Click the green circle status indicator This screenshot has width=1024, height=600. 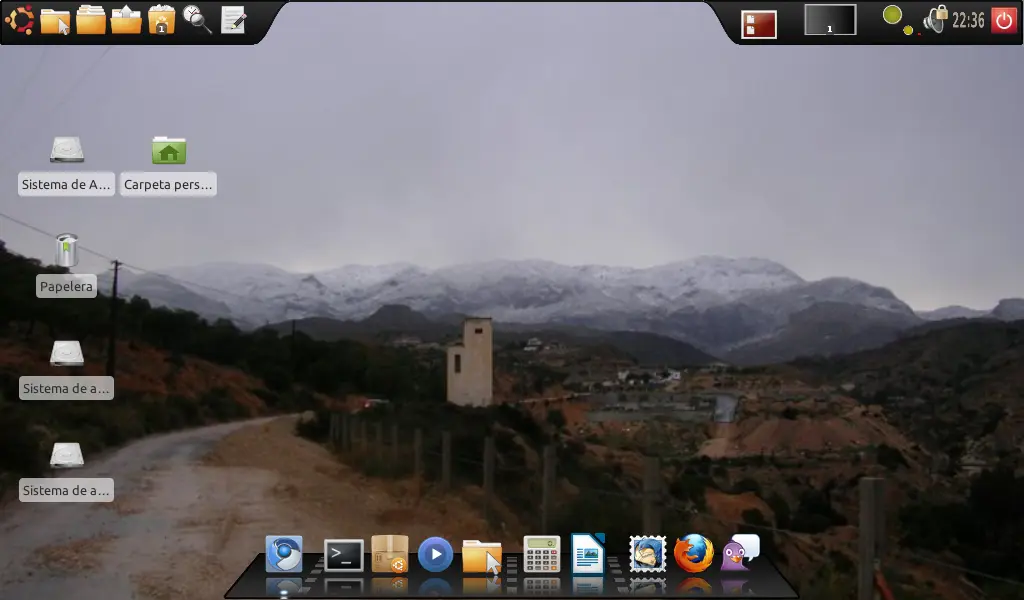pyautogui.click(x=892, y=15)
